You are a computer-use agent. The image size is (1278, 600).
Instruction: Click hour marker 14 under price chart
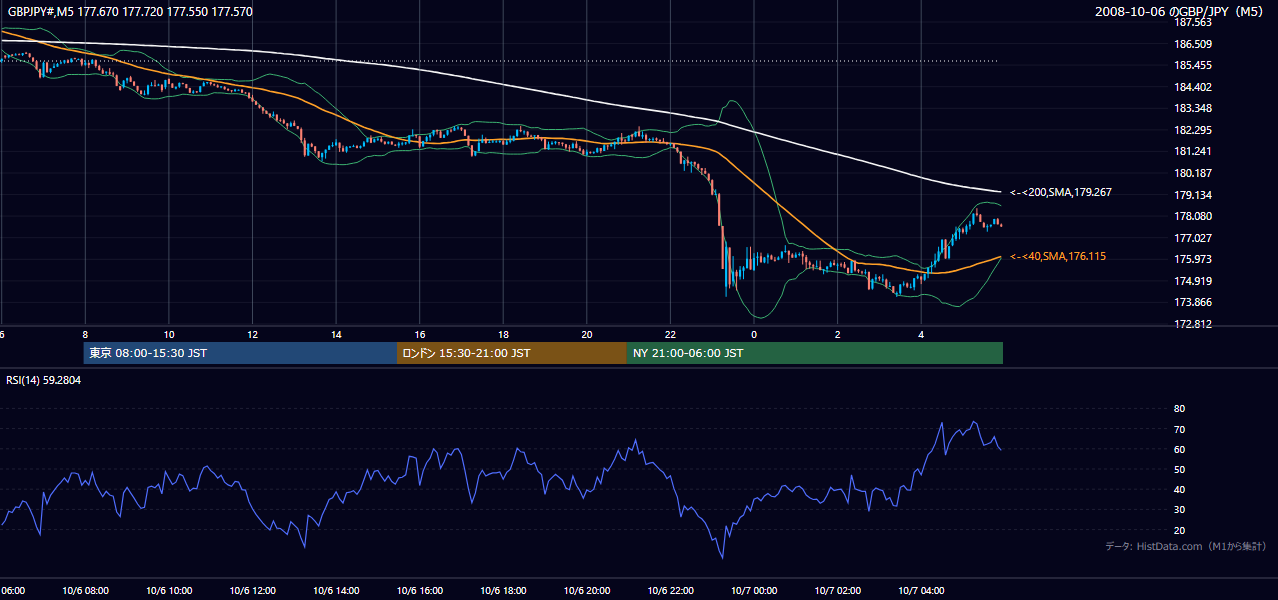click(336, 334)
